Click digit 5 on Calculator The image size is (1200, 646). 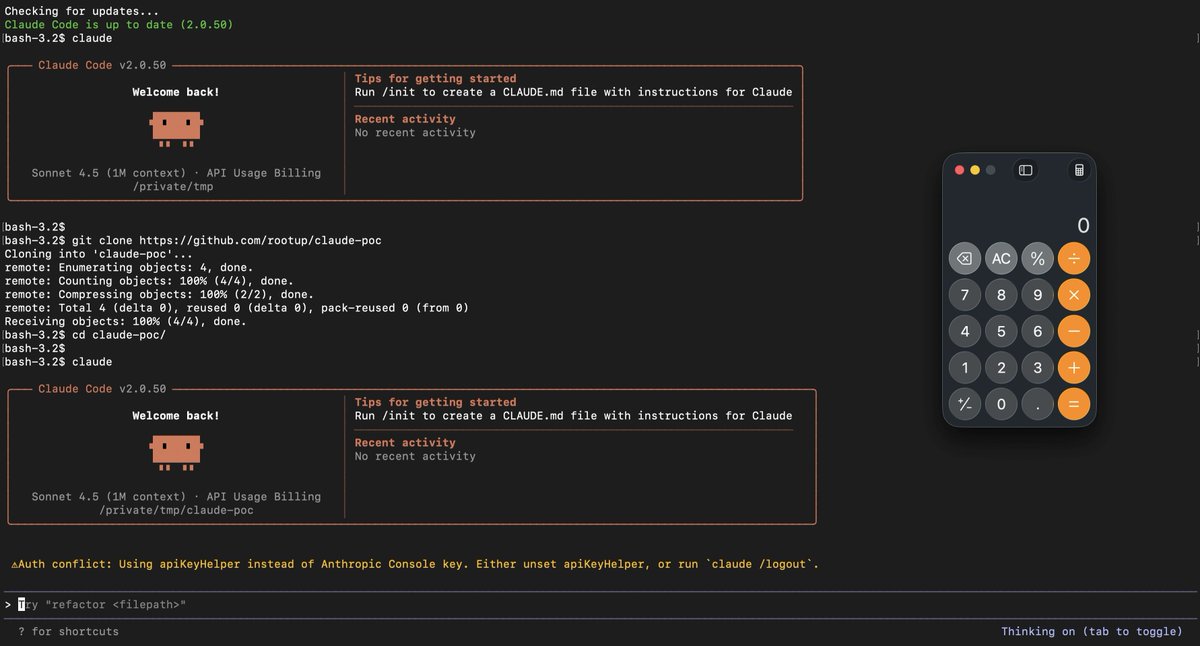(1001, 331)
